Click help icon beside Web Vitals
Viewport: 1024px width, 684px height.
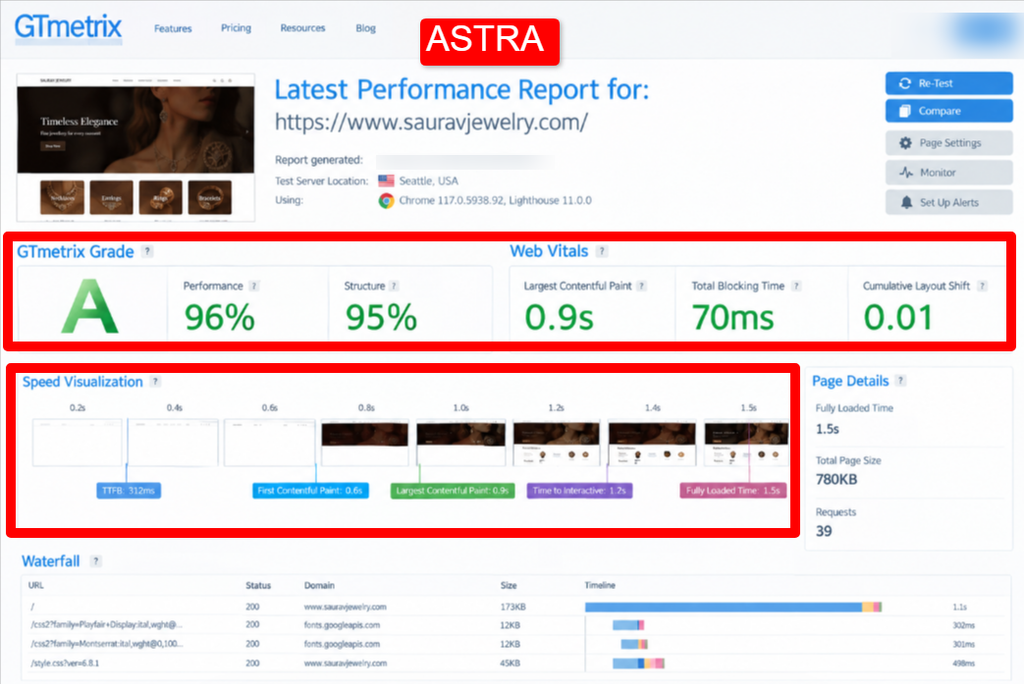(602, 252)
